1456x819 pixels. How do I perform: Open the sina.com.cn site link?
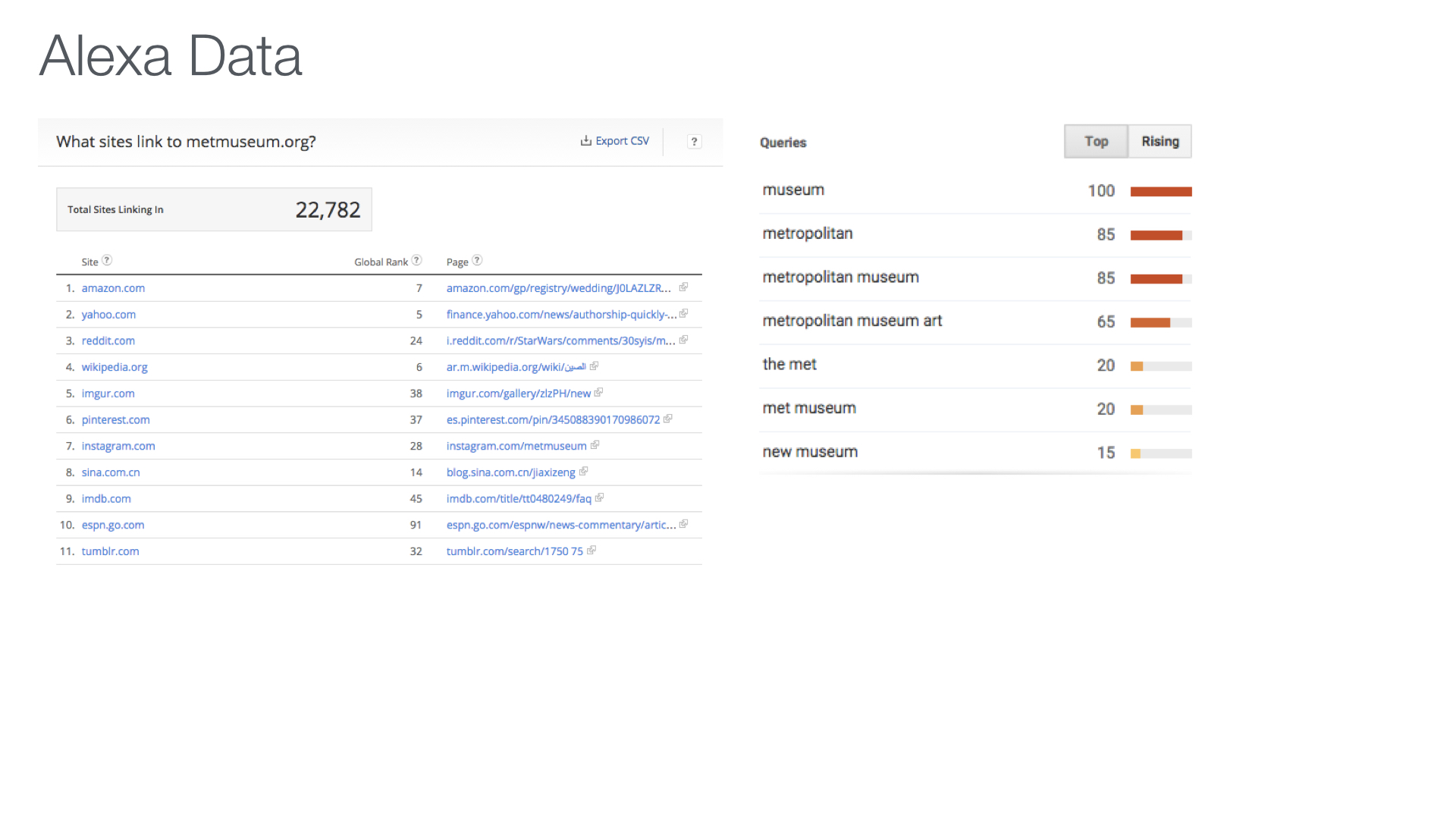tap(111, 472)
